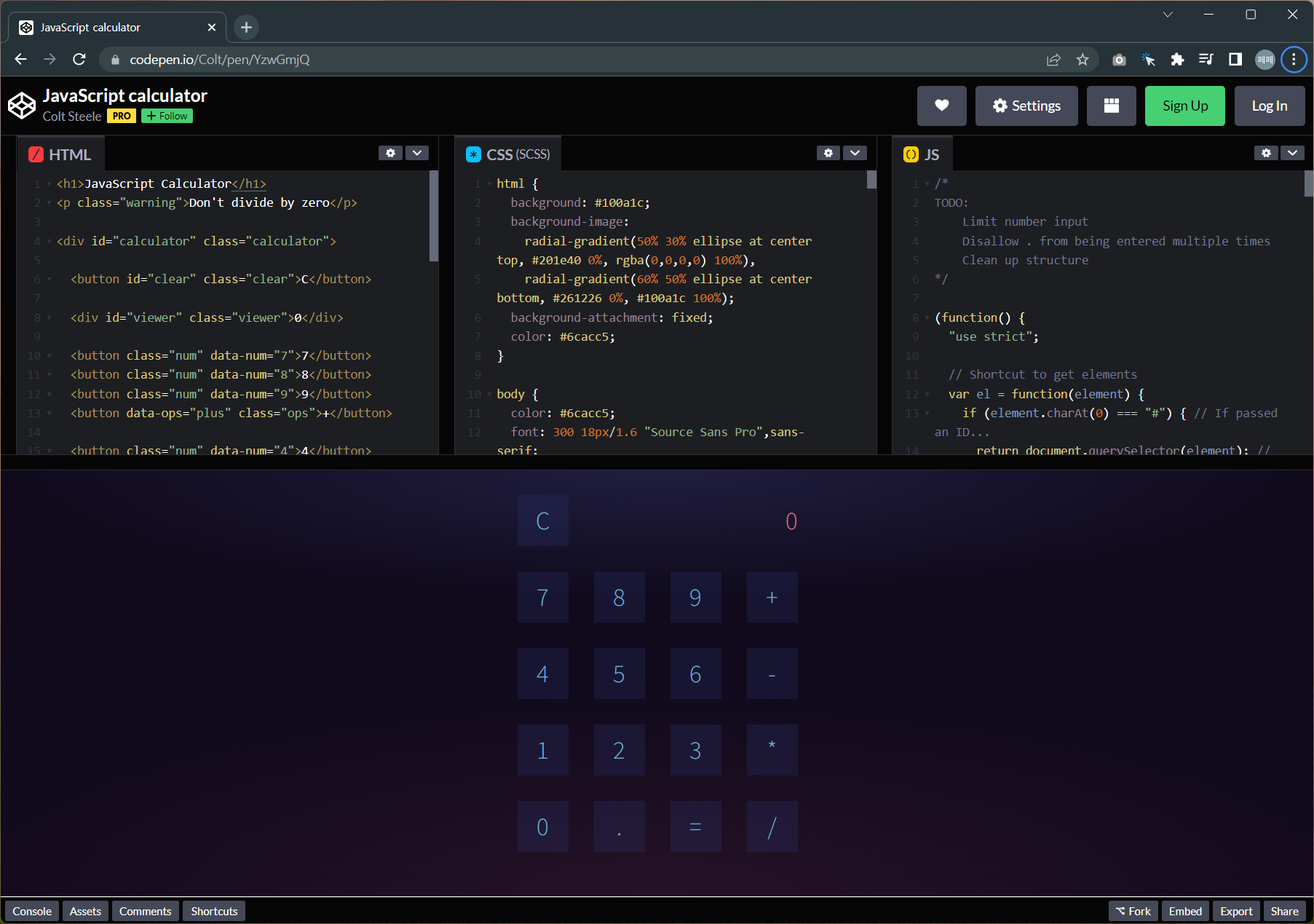Click the Log In button
Image resolution: width=1314 pixels, height=924 pixels.
click(x=1269, y=106)
